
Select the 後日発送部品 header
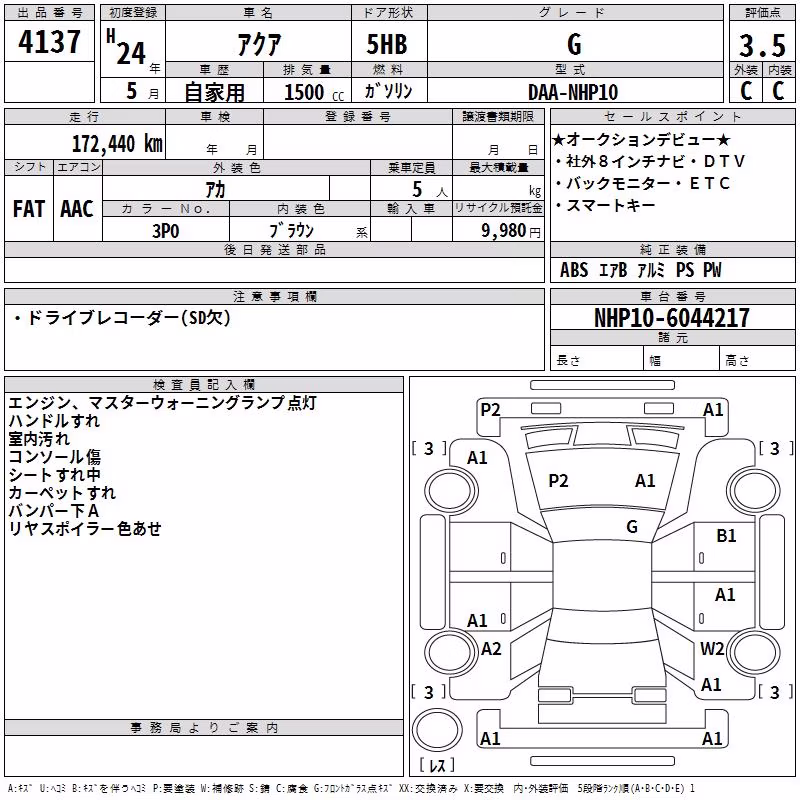274,249
